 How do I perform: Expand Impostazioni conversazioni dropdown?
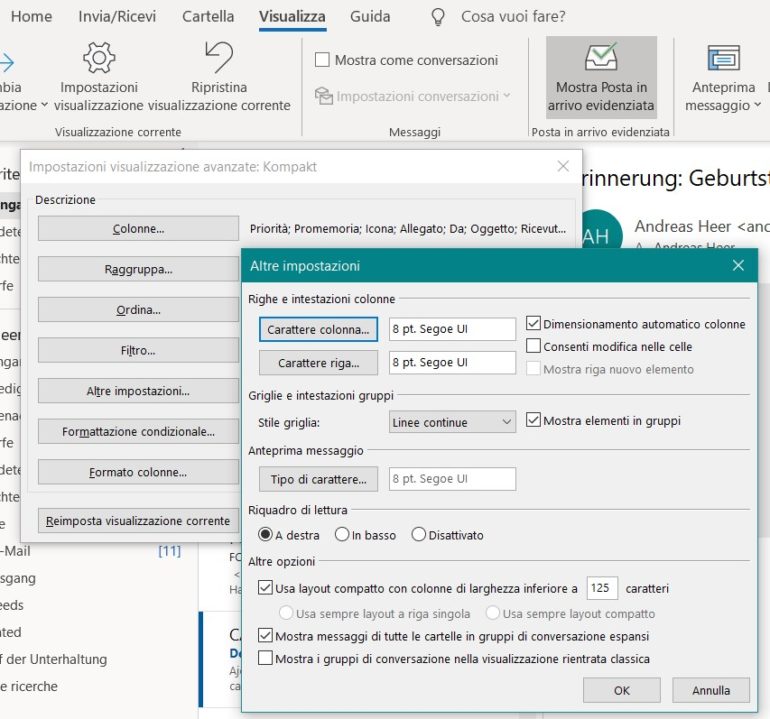click(x=507, y=95)
